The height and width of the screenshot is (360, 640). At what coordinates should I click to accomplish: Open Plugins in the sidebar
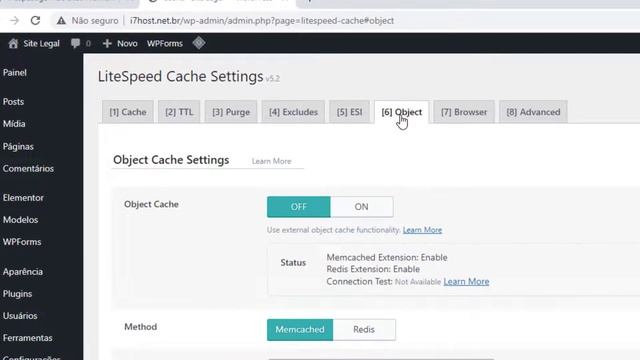pyautogui.click(x=17, y=293)
